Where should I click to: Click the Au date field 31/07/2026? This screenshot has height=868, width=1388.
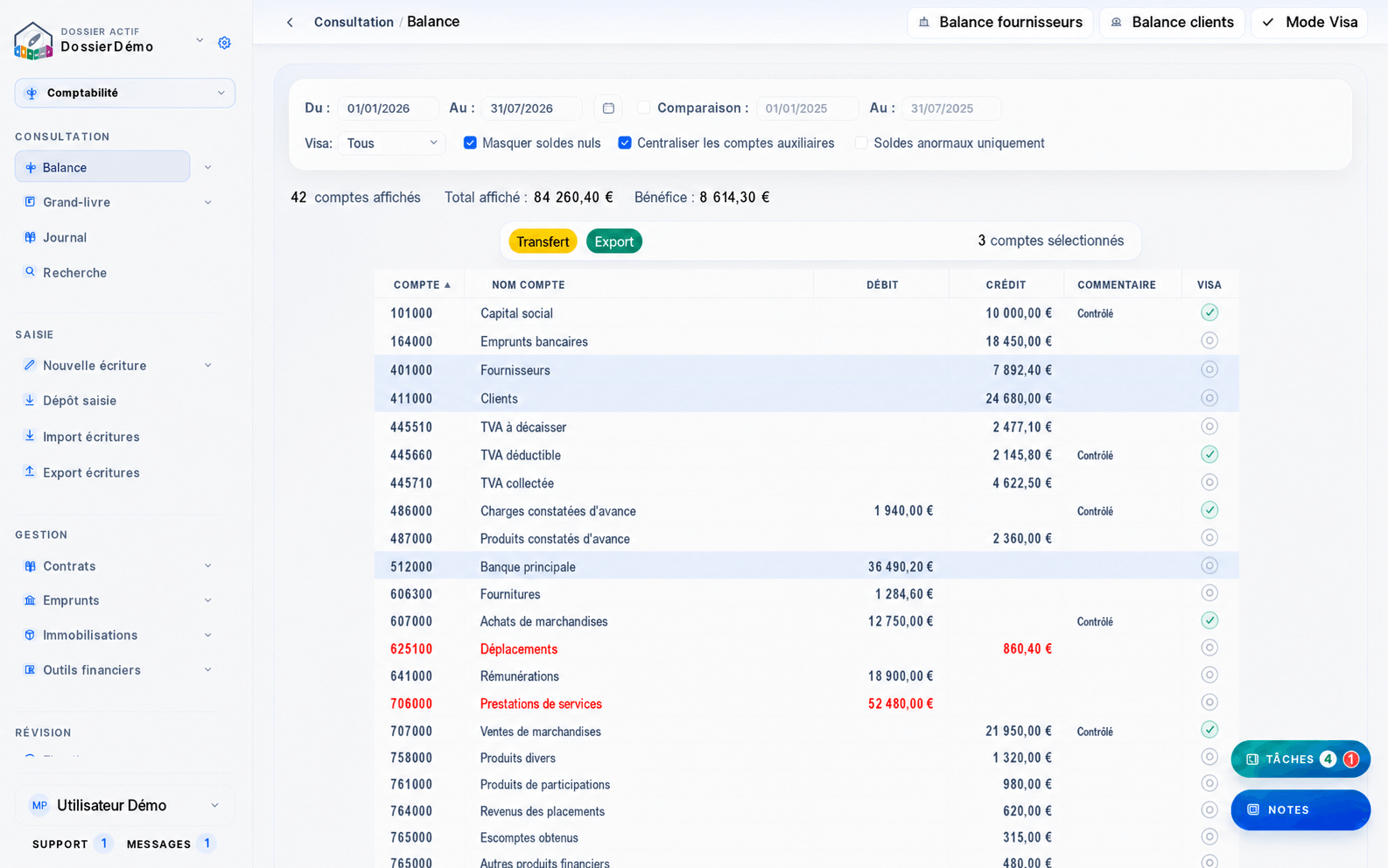click(x=531, y=108)
